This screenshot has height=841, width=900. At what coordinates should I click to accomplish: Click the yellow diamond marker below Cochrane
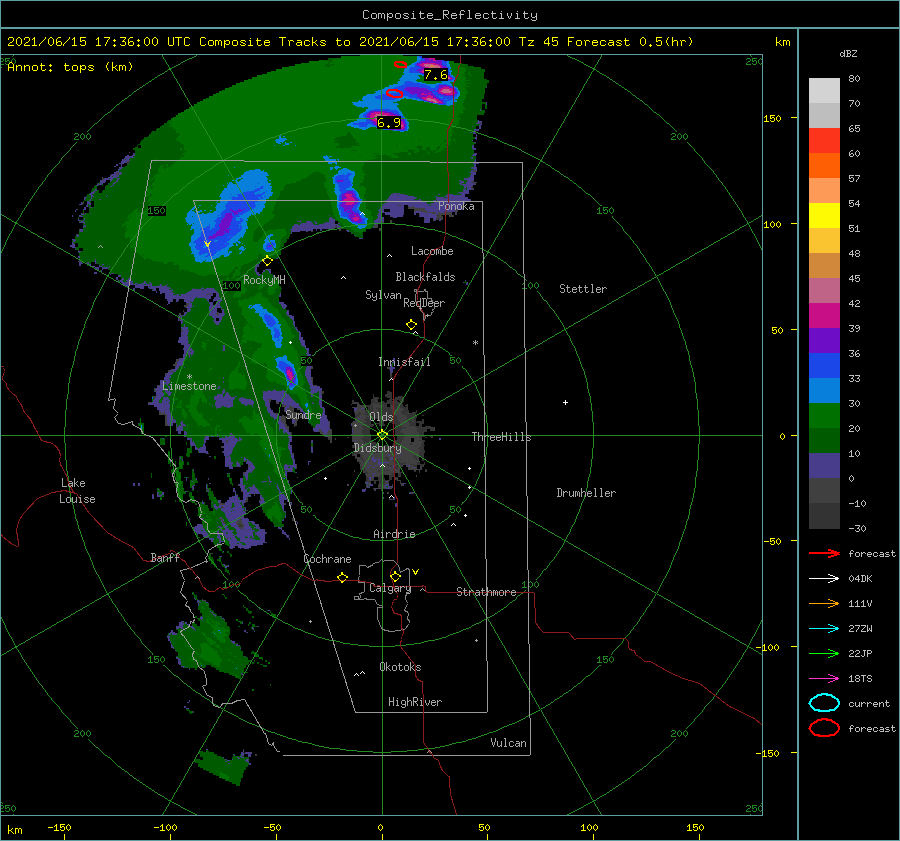(342, 578)
